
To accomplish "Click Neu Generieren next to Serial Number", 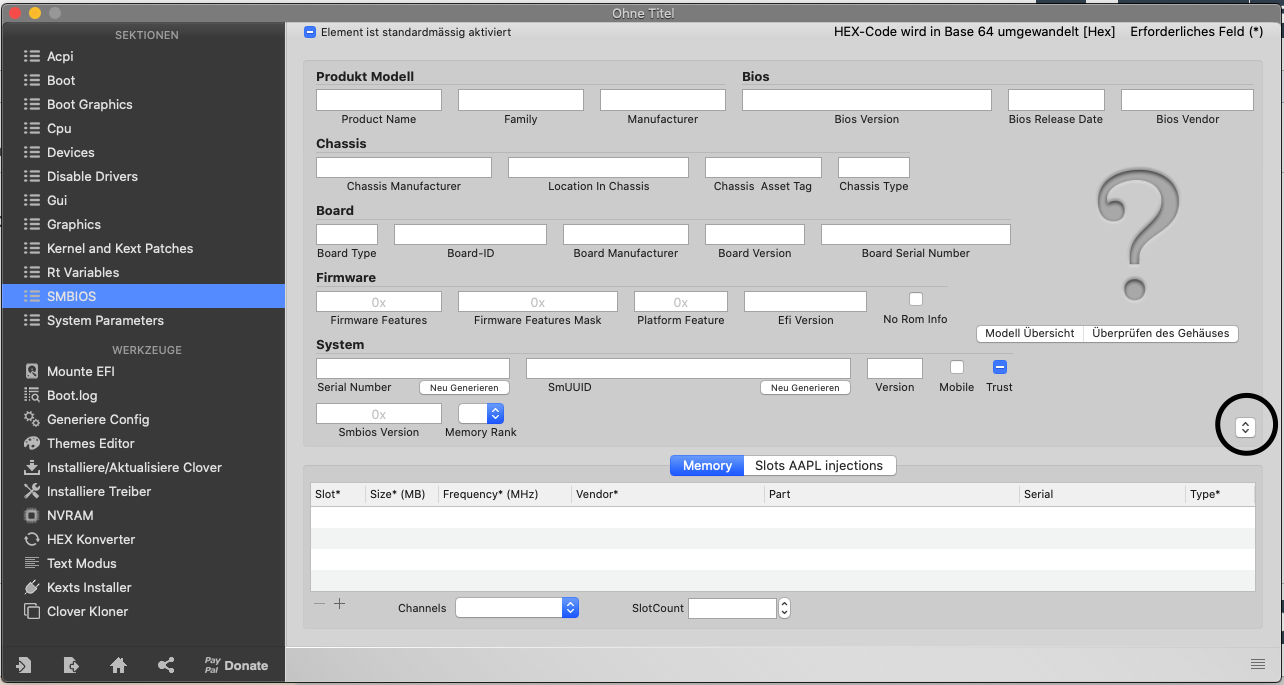I will tap(464, 387).
